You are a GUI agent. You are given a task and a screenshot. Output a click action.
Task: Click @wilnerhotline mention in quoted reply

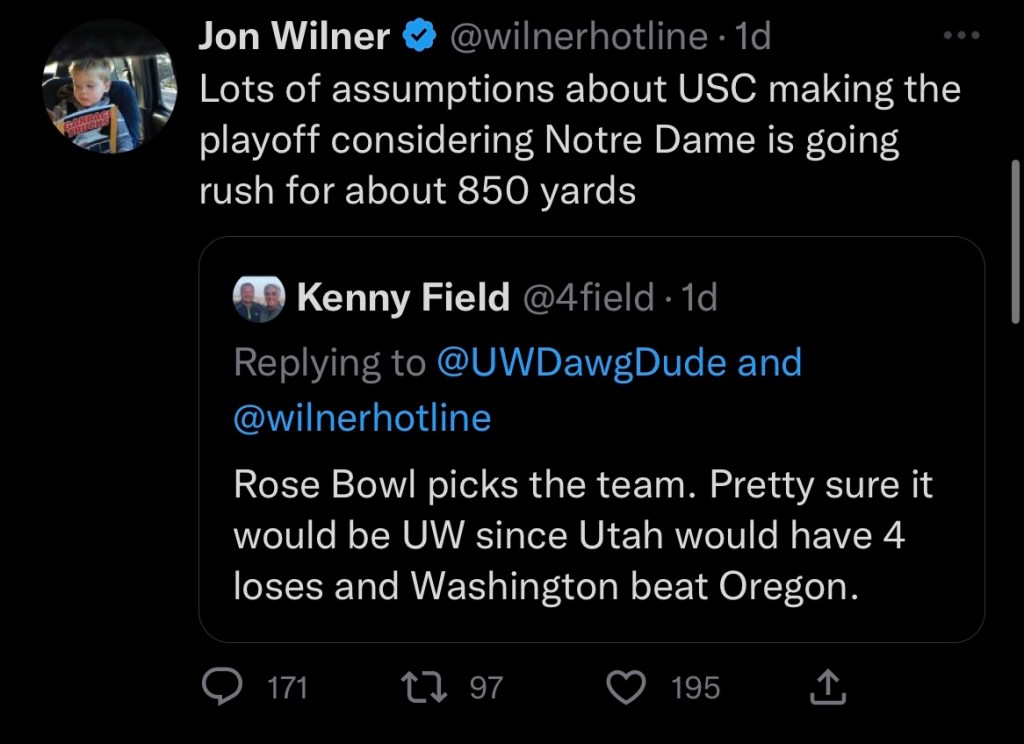point(362,417)
